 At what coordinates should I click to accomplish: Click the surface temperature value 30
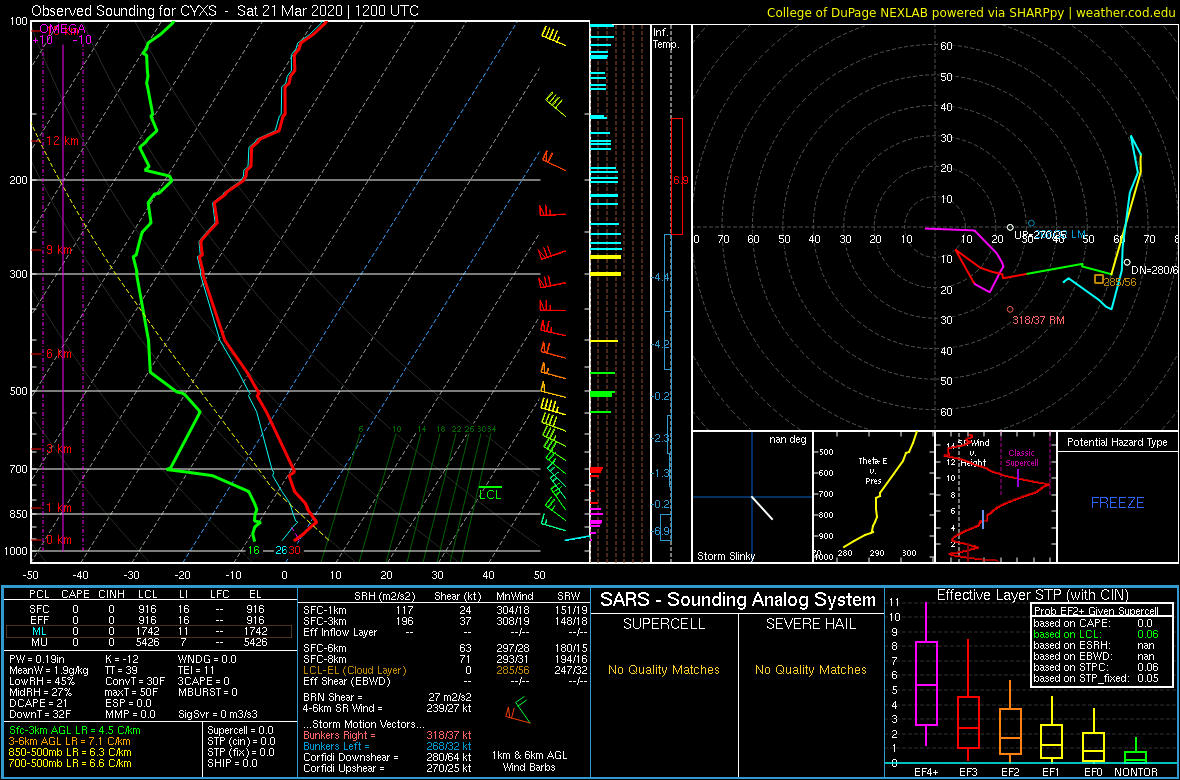pyautogui.click(x=295, y=550)
